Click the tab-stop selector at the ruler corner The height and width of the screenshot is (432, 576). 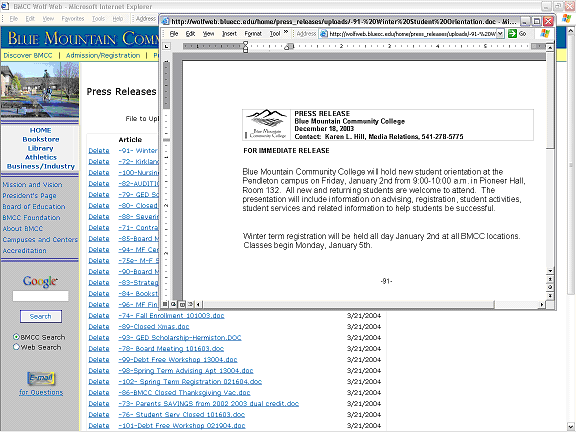166,46
